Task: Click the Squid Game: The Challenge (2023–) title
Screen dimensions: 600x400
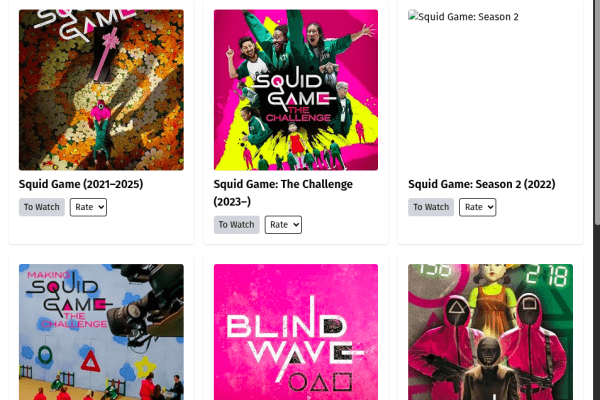Action: coord(283,193)
